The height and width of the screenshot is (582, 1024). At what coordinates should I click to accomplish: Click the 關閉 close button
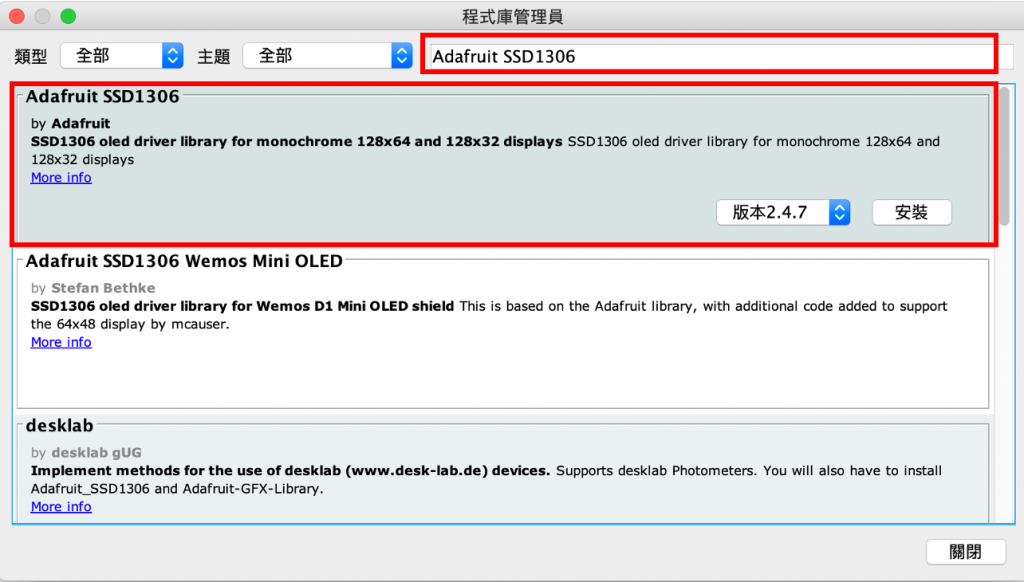pos(966,552)
